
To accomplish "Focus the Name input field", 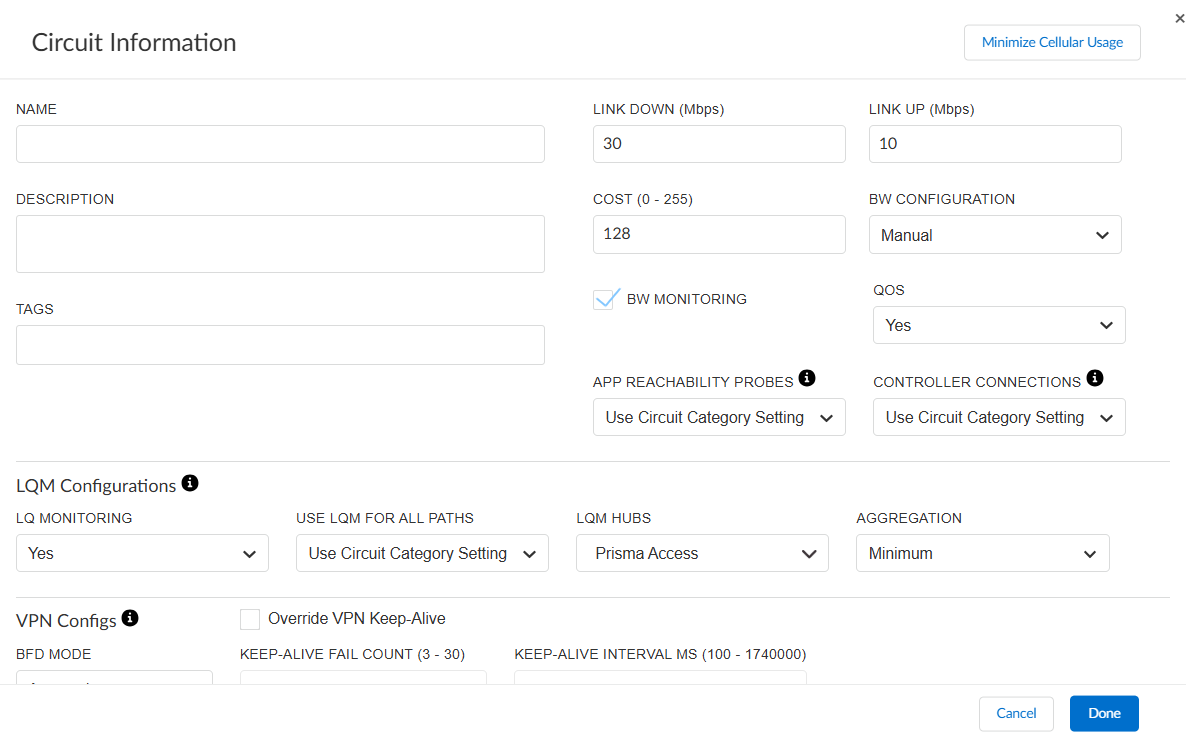I will point(280,144).
